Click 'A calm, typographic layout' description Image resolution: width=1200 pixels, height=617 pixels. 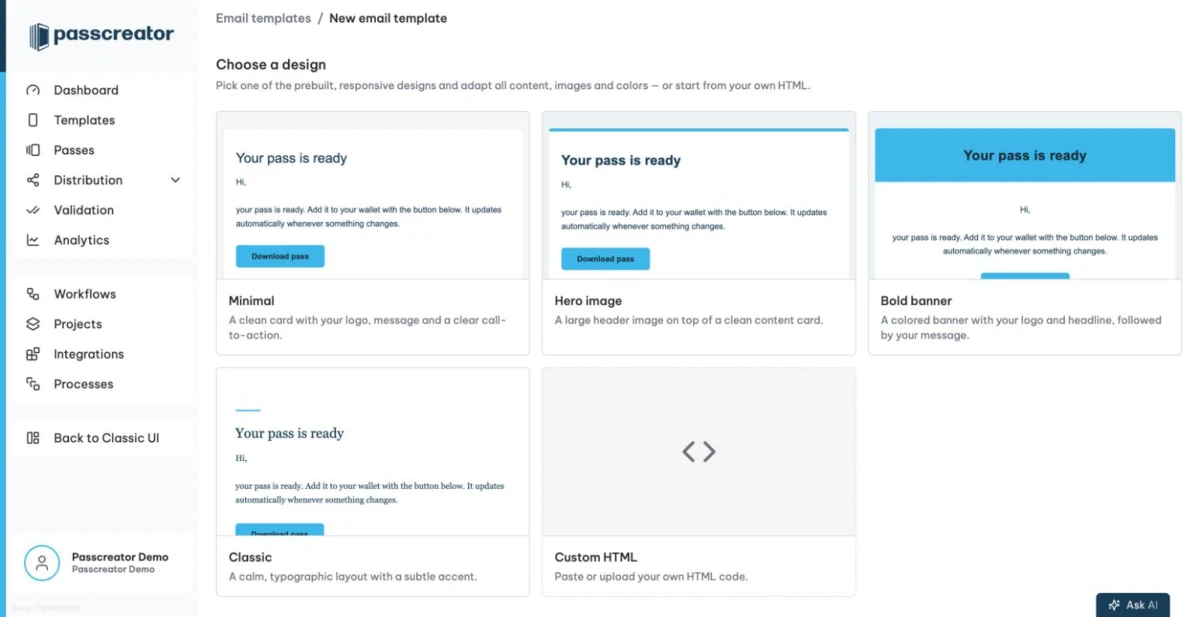tap(352, 576)
